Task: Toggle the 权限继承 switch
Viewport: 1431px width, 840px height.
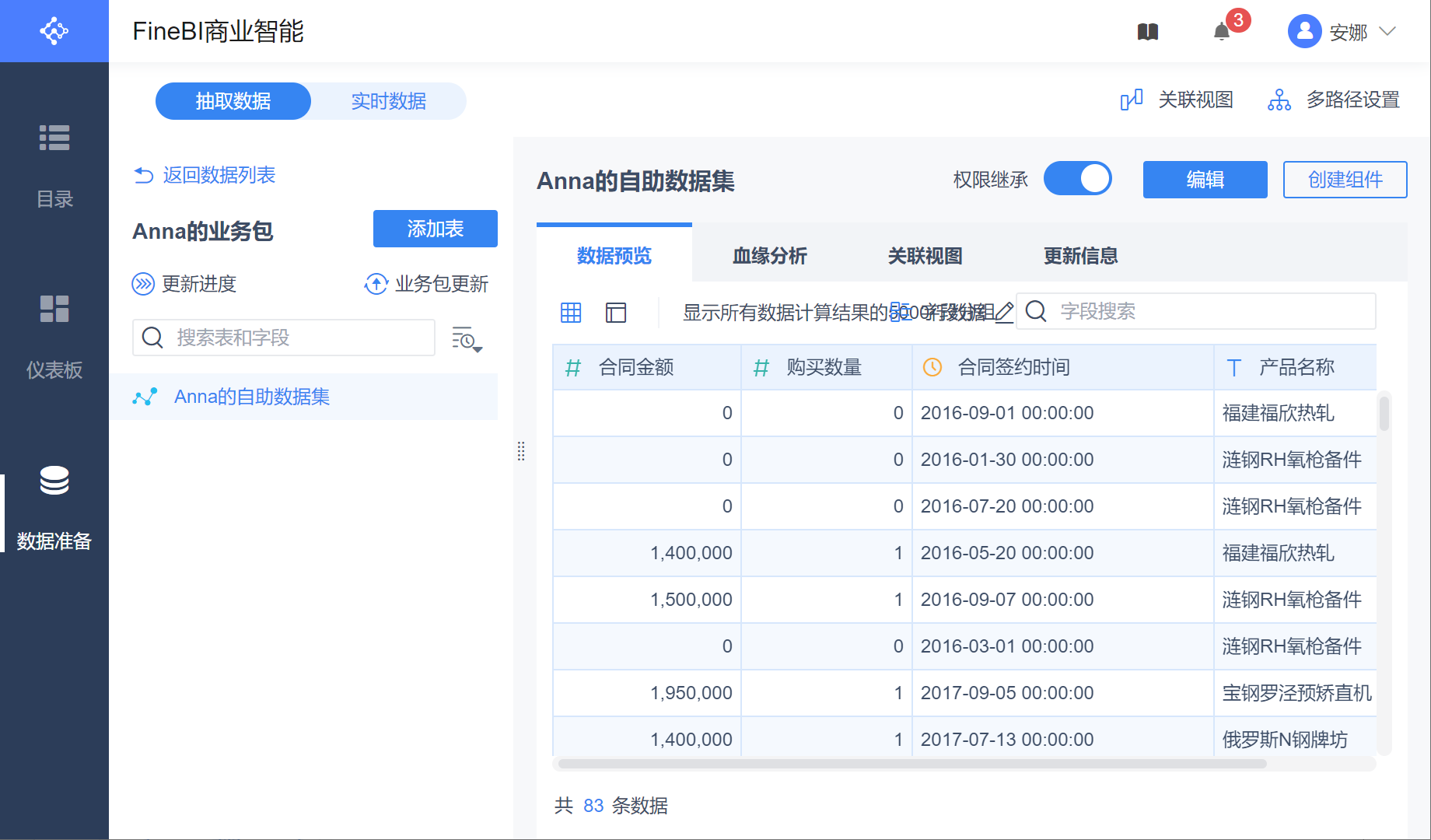Action: click(1077, 179)
